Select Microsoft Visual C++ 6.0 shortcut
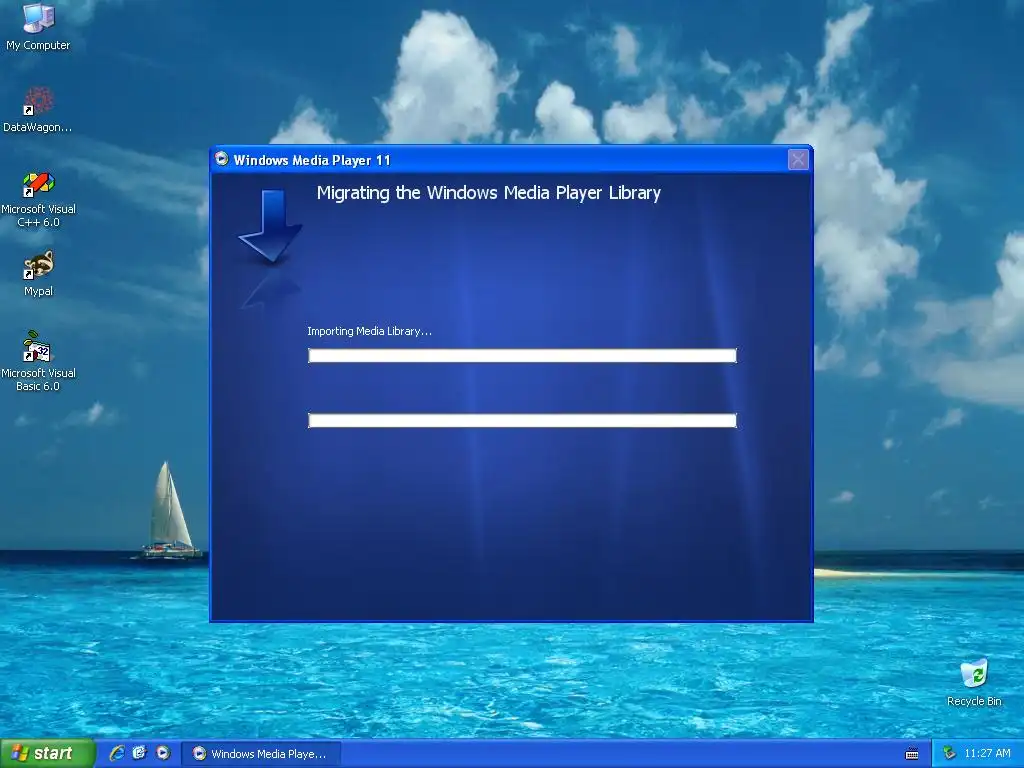 (38, 199)
